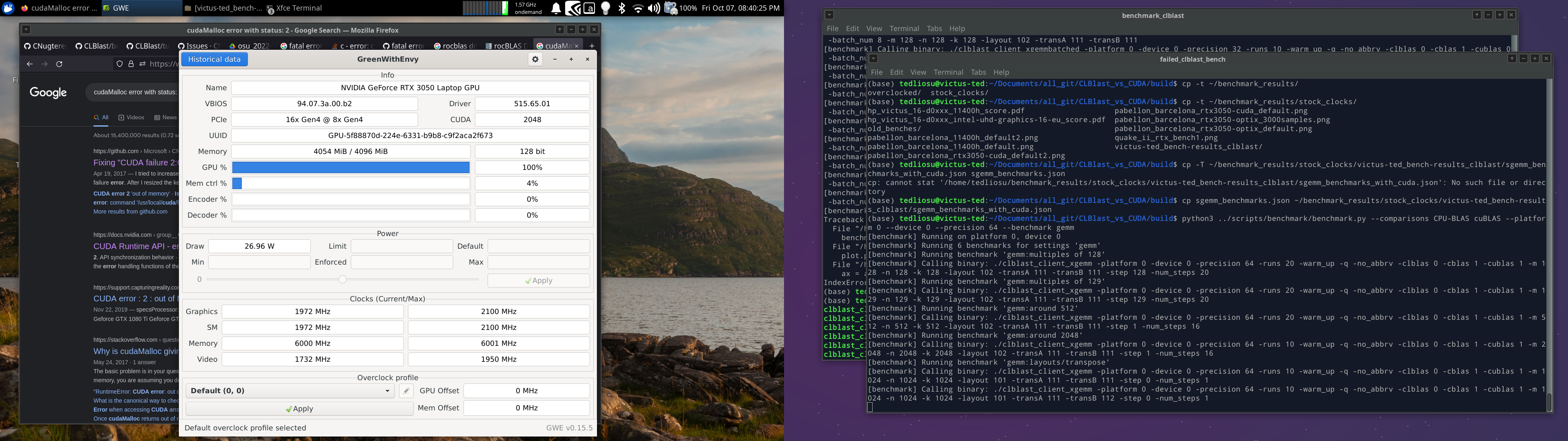
Task: Reload the Google search page in Firefox
Action: [59, 63]
